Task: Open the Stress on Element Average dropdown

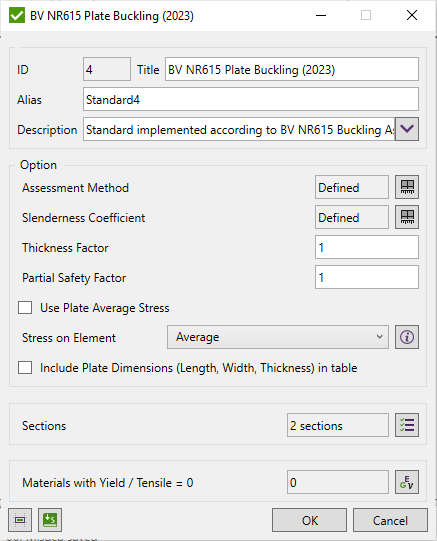Action: point(278,337)
